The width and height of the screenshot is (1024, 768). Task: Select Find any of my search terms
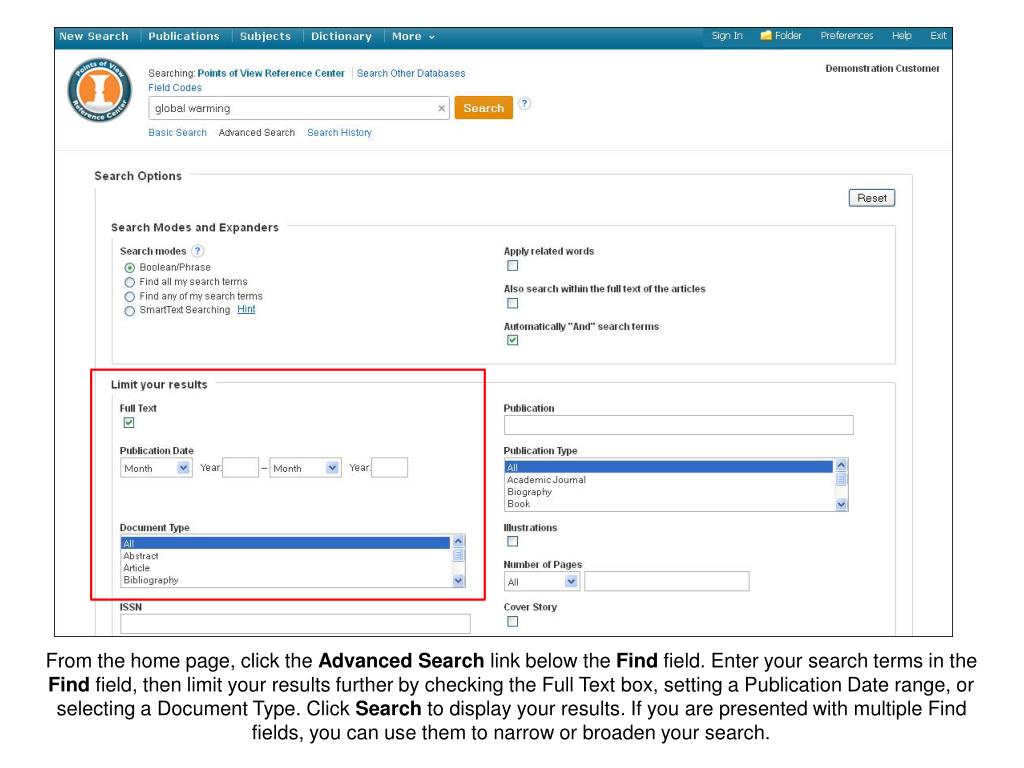129,296
